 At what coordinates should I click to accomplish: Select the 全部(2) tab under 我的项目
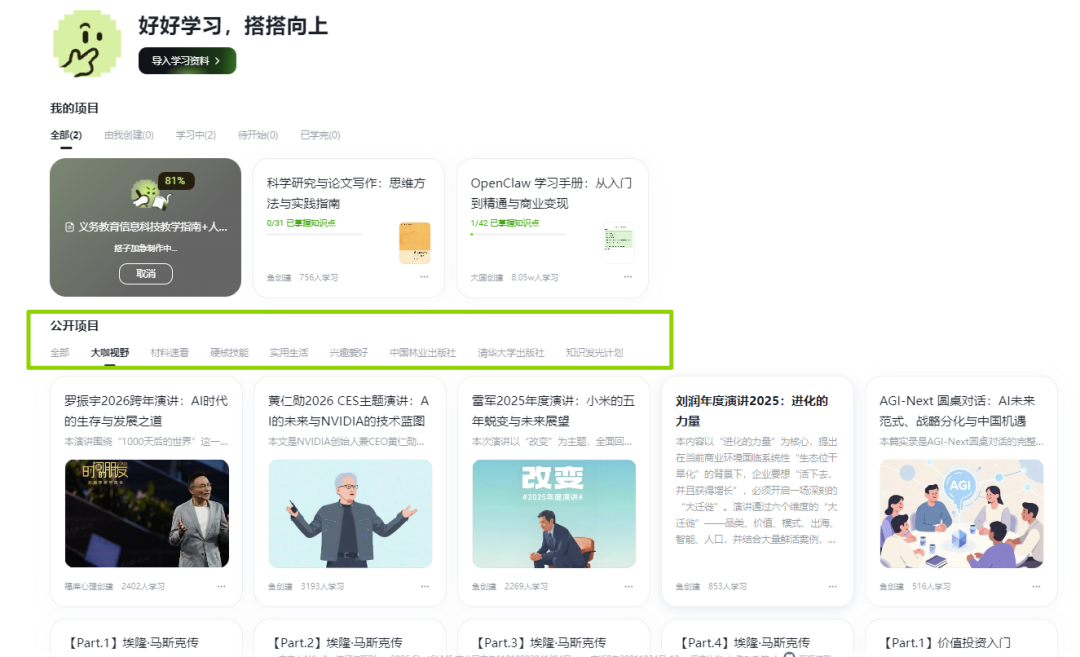pyautogui.click(x=66, y=135)
